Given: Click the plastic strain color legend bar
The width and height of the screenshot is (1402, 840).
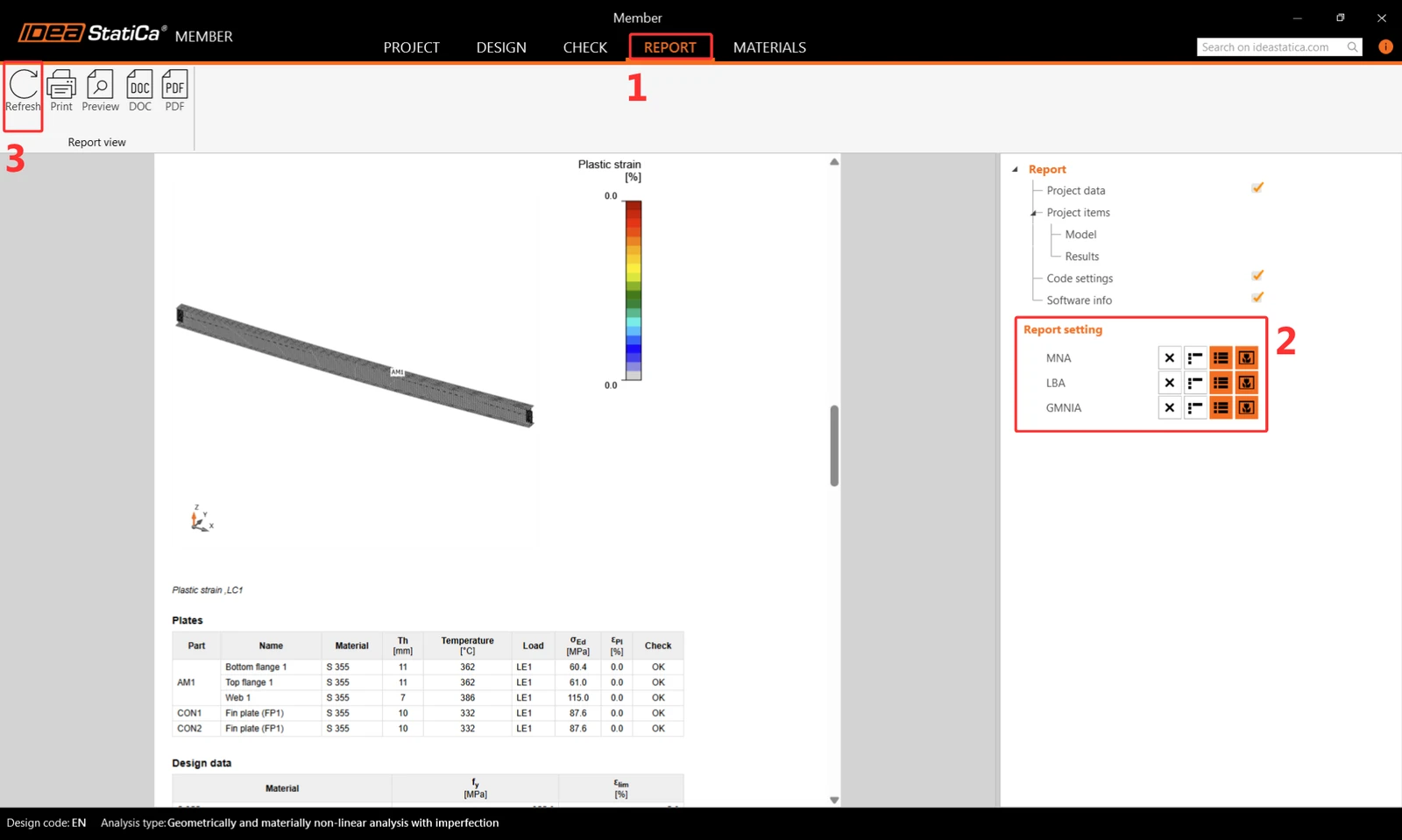Looking at the screenshot, I should point(633,290).
